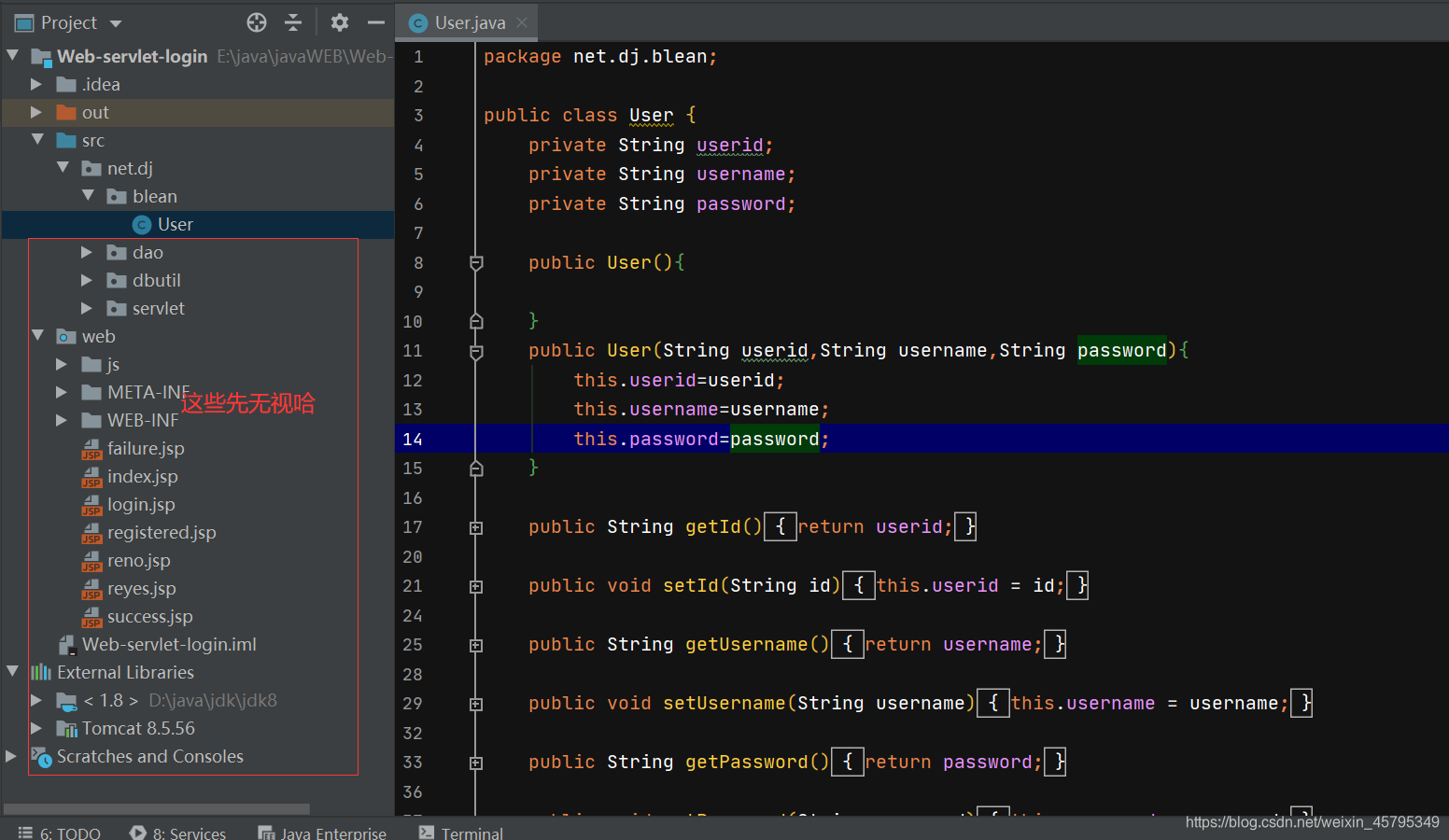This screenshot has height=840, width=1449.
Task: Click the Scratches and Consoles icon
Action: click(41, 756)
